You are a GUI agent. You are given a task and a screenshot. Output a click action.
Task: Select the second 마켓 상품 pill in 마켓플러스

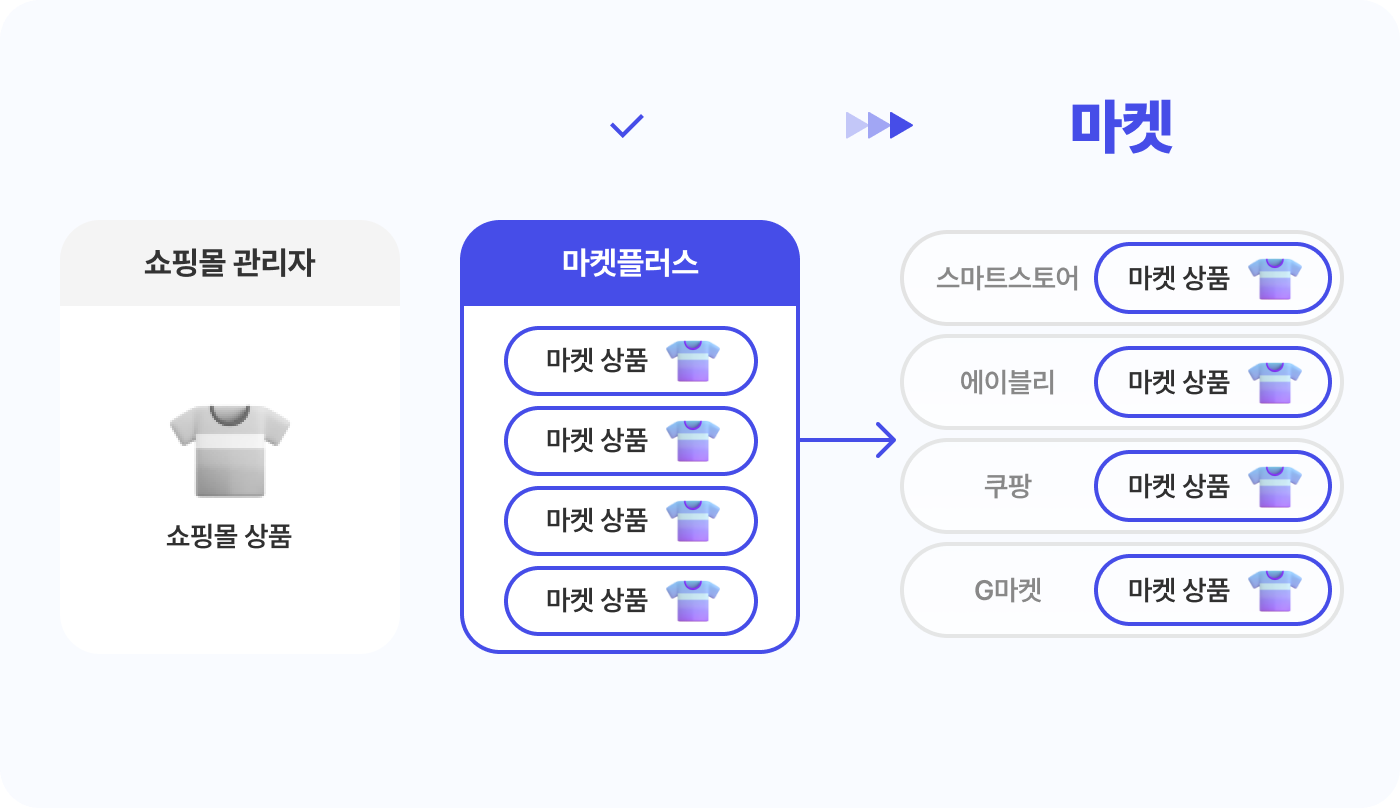[631, 440]
